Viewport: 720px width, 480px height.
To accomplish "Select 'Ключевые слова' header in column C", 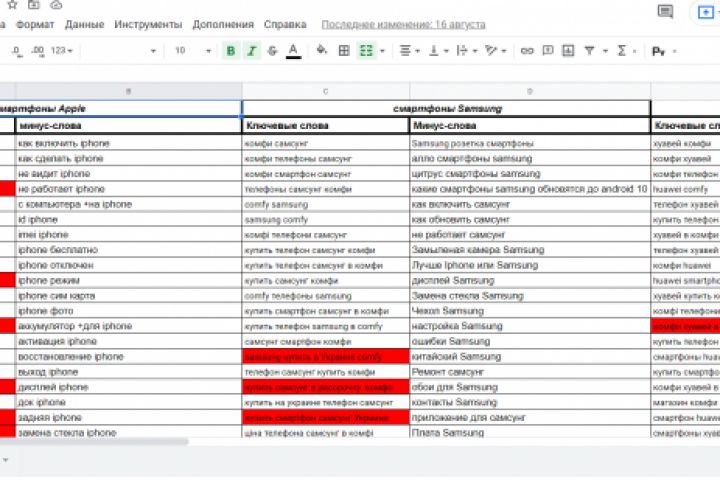I will tap(326, 125).
